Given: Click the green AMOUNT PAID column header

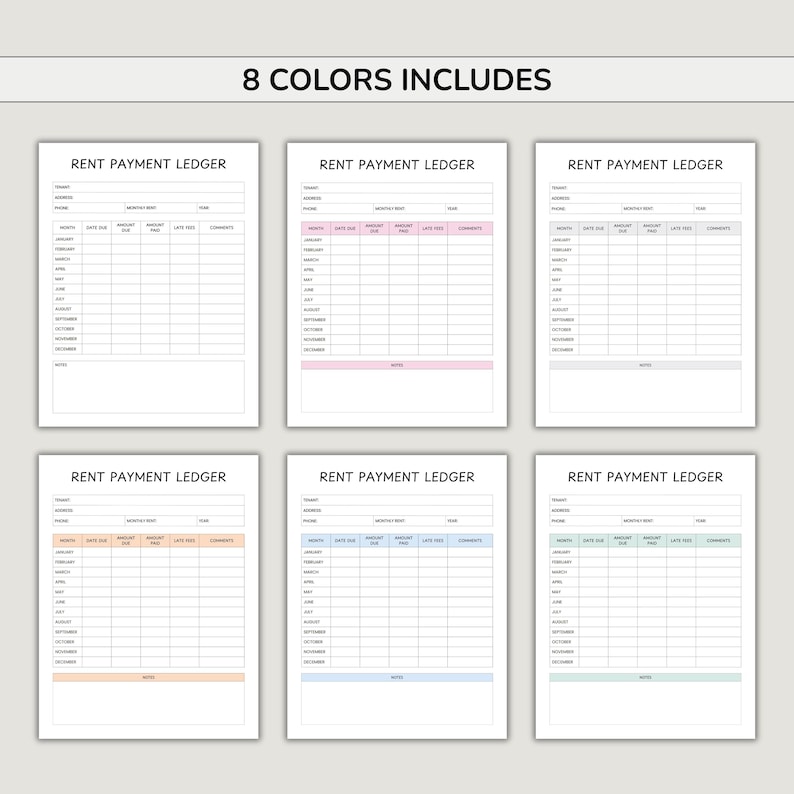Looking at the screenshot, I should pos(652,540).
